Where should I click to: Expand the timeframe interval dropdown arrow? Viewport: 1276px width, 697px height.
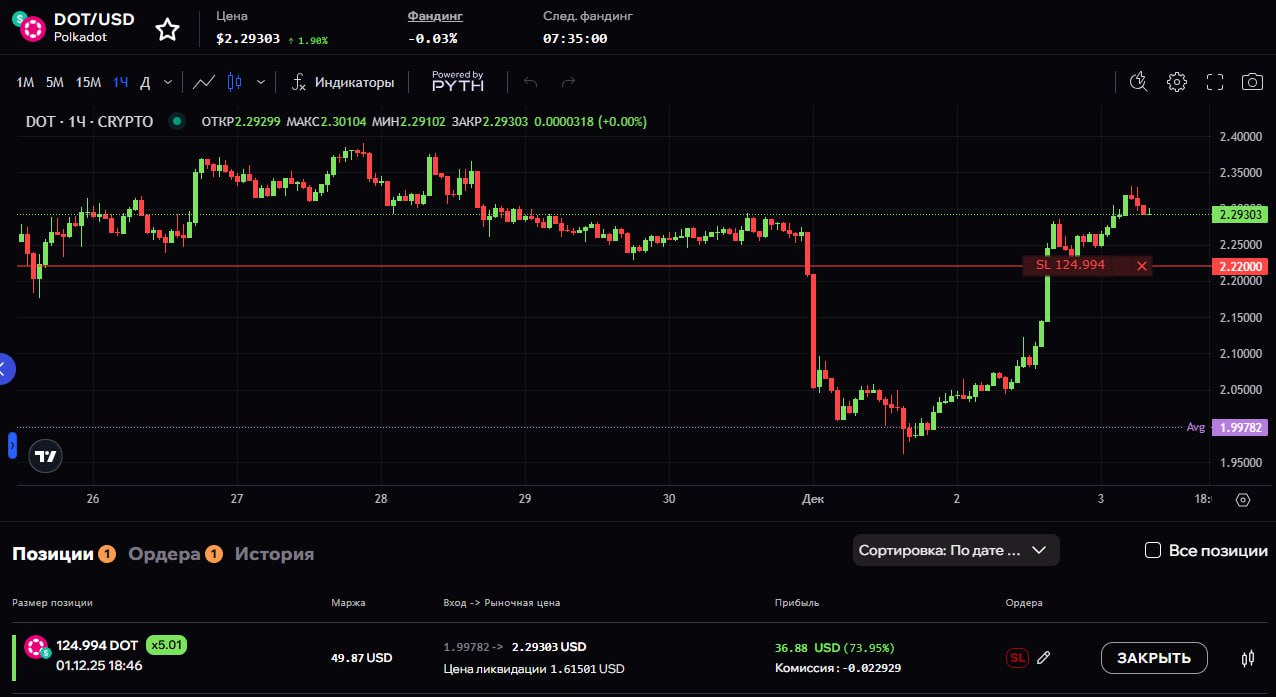click(168, 82)
